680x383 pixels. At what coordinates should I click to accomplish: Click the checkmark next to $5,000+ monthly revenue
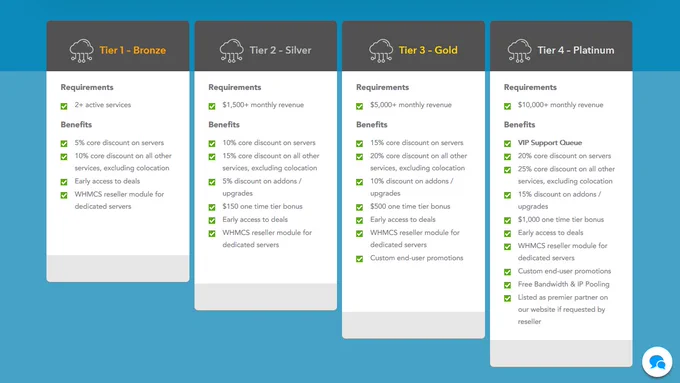pos(360,106)
